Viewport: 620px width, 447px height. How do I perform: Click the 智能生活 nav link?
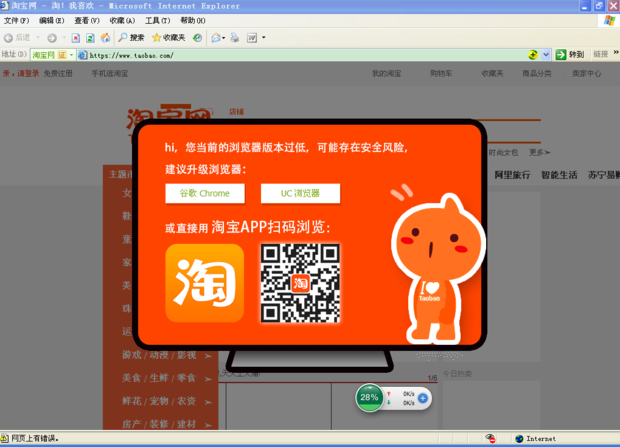559,175
